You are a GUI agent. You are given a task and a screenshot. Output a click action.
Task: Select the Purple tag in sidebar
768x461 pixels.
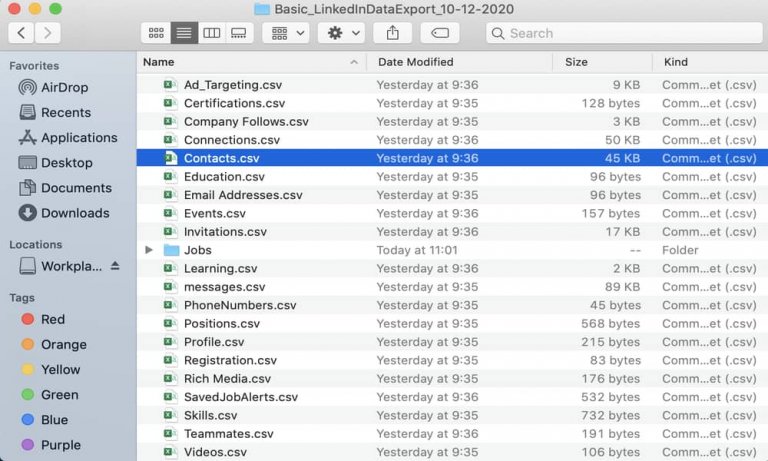pyautogui.click(x=60, y=445)
